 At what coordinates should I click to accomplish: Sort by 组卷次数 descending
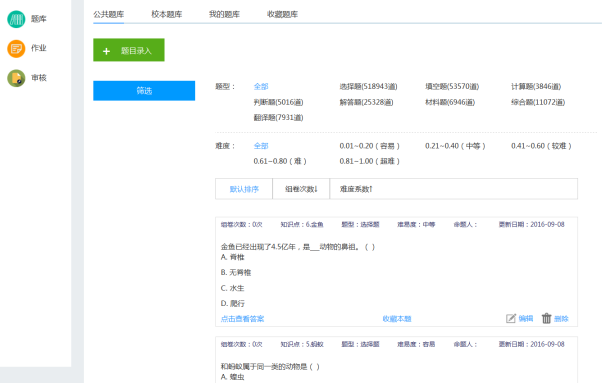point(301,189)
